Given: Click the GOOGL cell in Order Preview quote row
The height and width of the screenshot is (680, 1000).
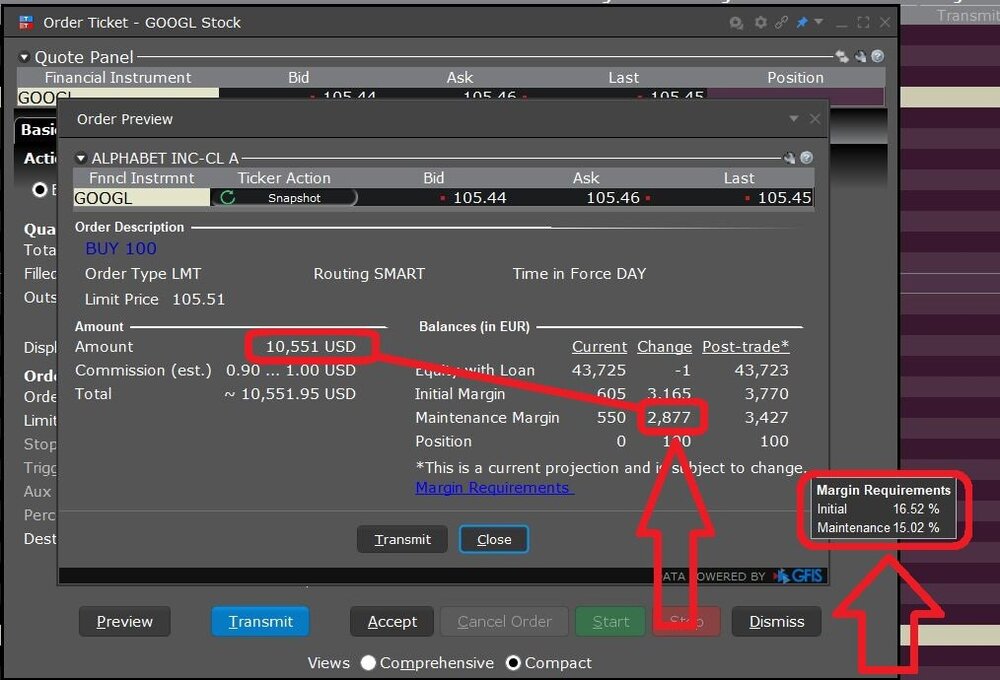Looking at the screenshot, I should tap(142, 198).
